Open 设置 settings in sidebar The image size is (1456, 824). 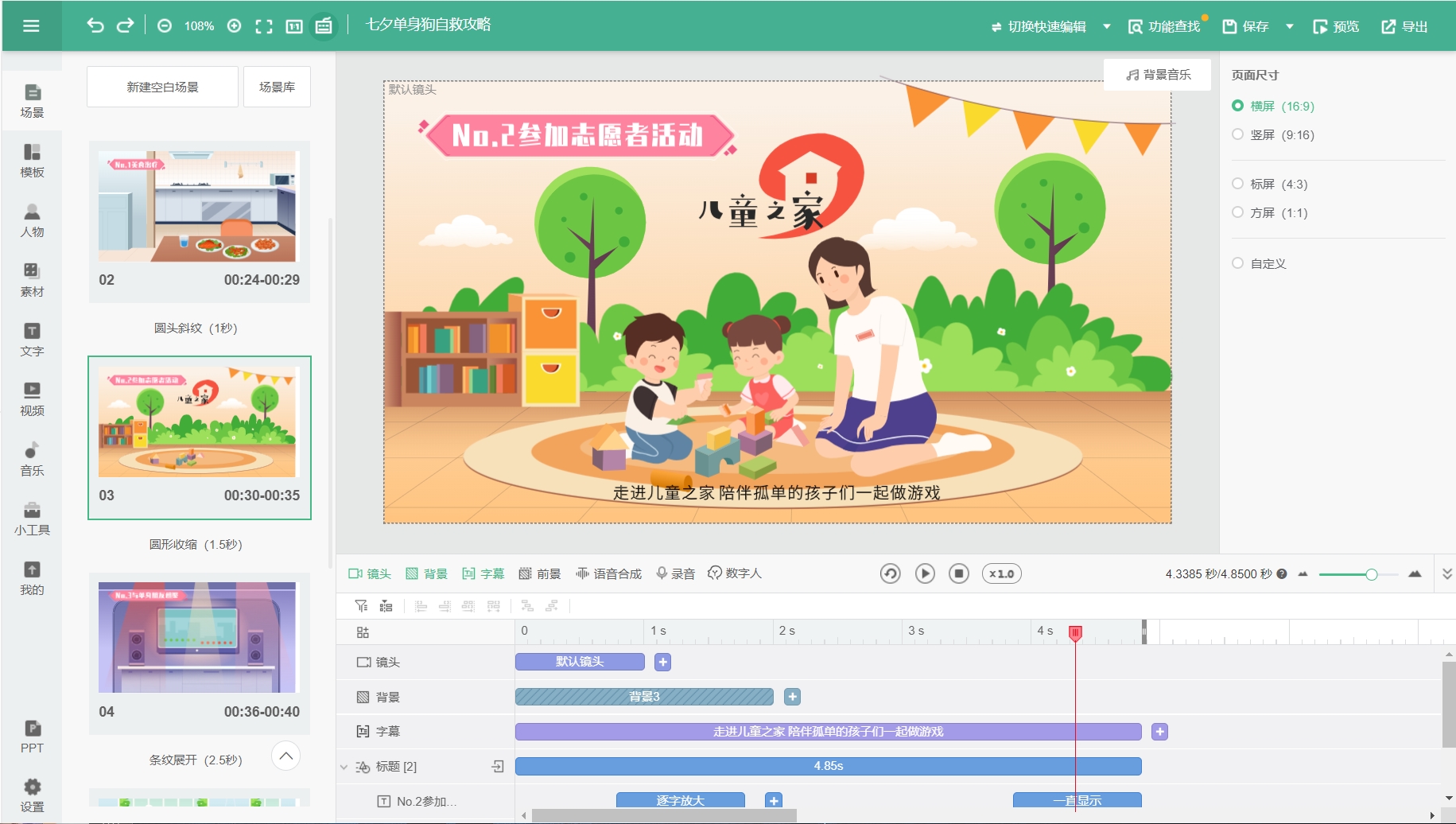pos(32,795)
